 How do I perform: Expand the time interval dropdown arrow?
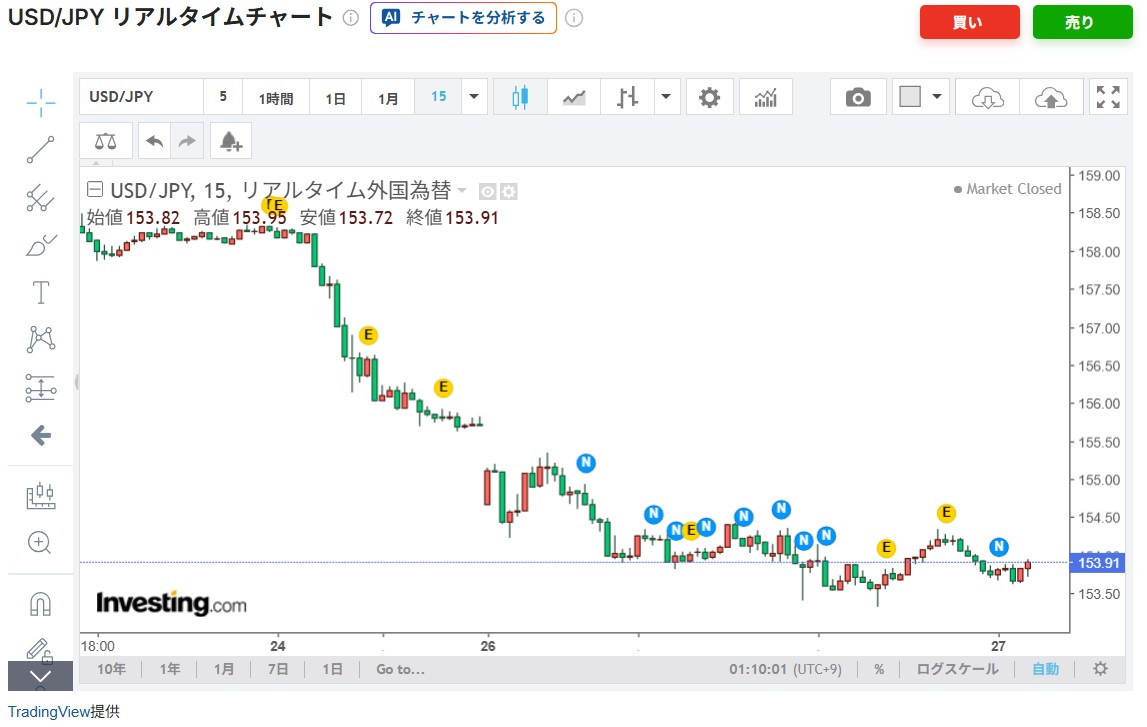474,97
